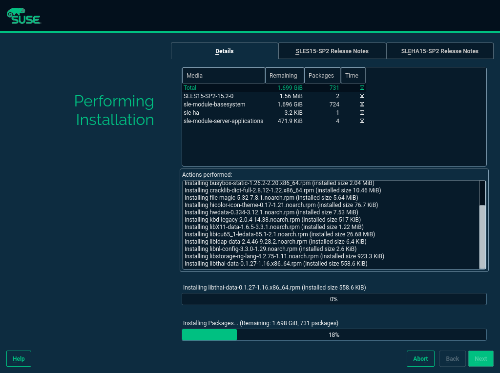Sort by the Media column header
The image size is (500, 373).
(224, 75)
